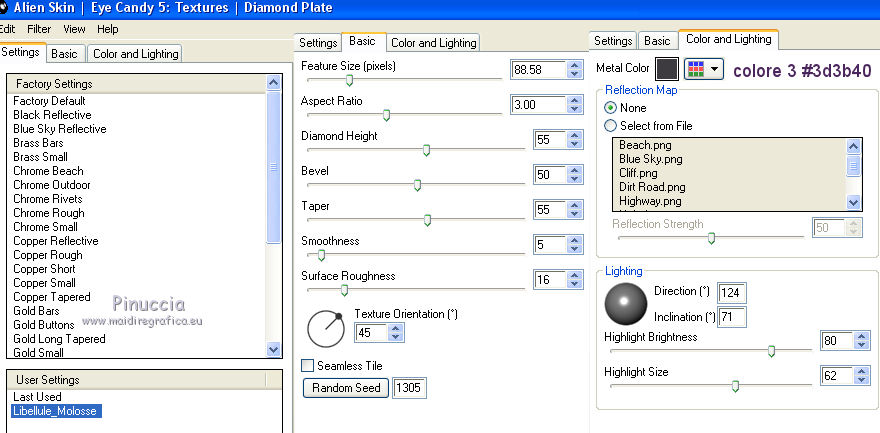The width and height of the screenshot is (880, 433).
Task: Switch to Color and Lighting tab in left panel
Action: [x=135, y=54]
